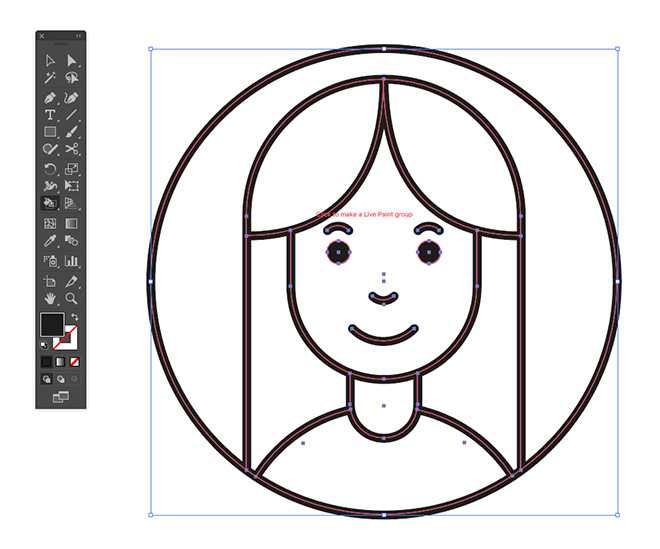Viewport: 660px width, 549px height.
Task: Select the Eyedropper tool
Action: tap(50, 241)
